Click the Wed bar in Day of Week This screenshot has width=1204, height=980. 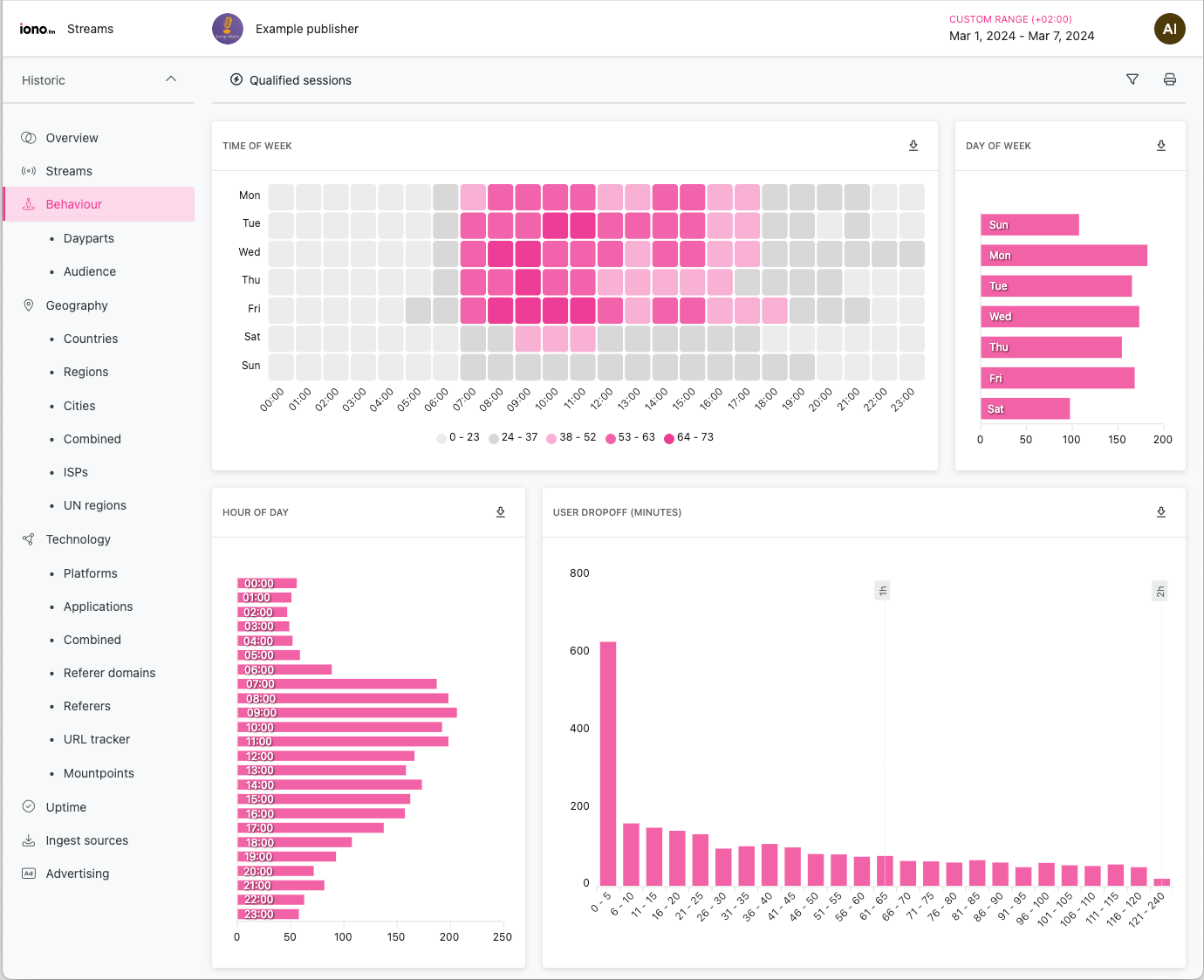[1060, 317]
